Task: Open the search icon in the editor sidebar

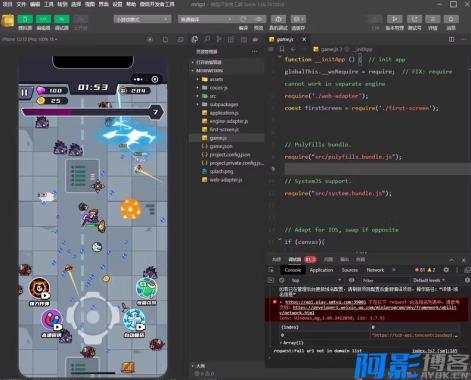Action: click(207, 39)
